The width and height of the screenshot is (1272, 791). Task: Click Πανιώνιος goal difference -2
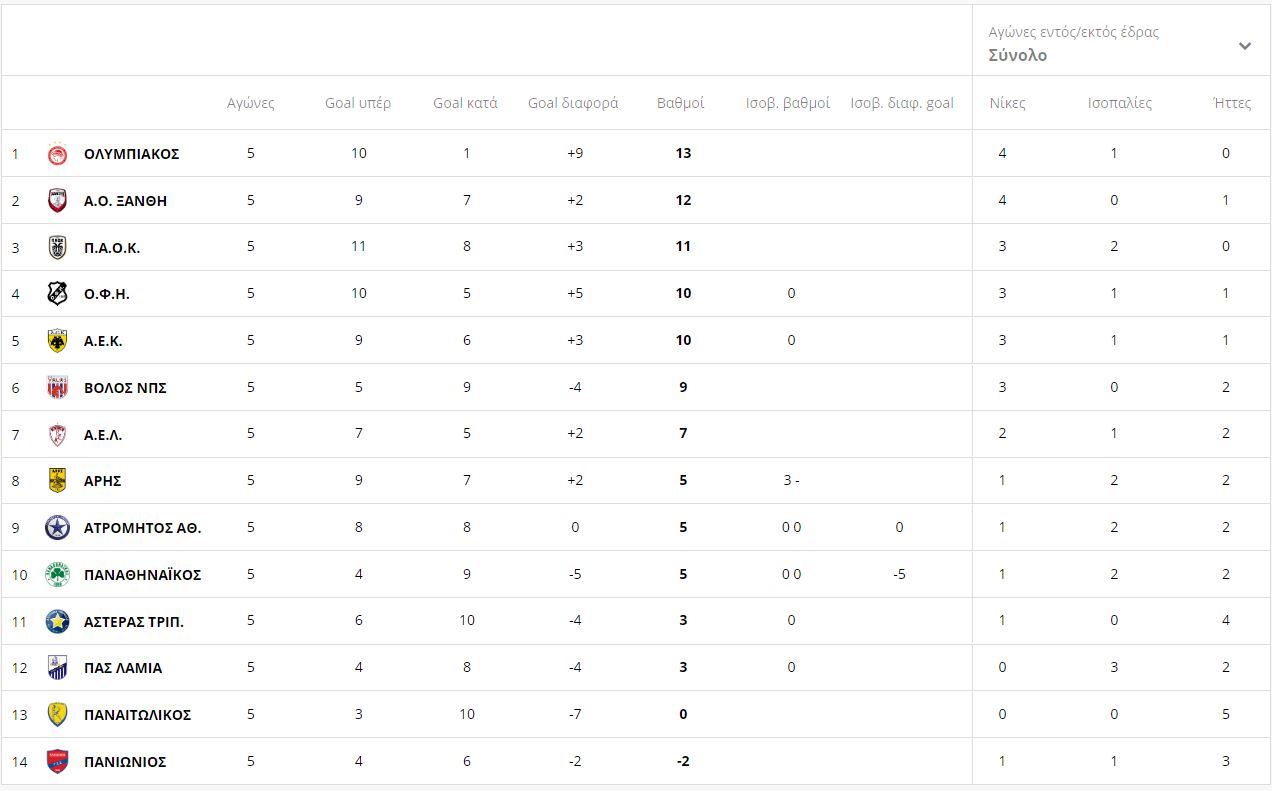[x=574, y=762]
